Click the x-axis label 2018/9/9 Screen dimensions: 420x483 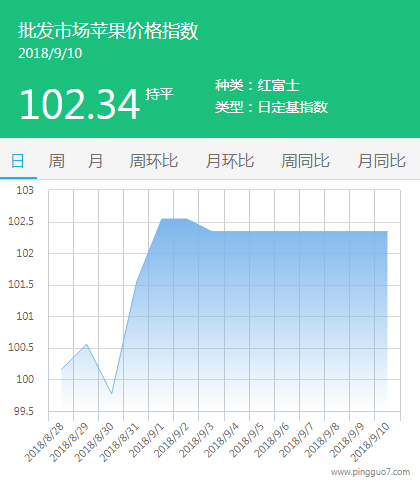tap(347, 440)
